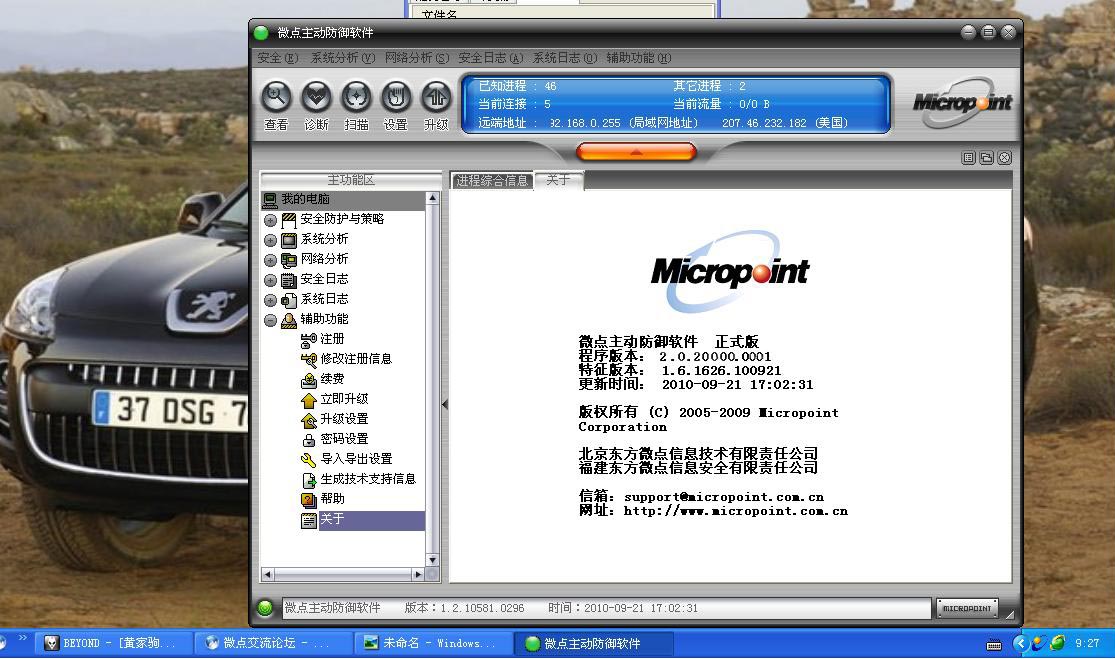Expand the 安全日志 tree node
Image resolution: width=1115 pixels, height=659 pixels.
click(270, 280)
